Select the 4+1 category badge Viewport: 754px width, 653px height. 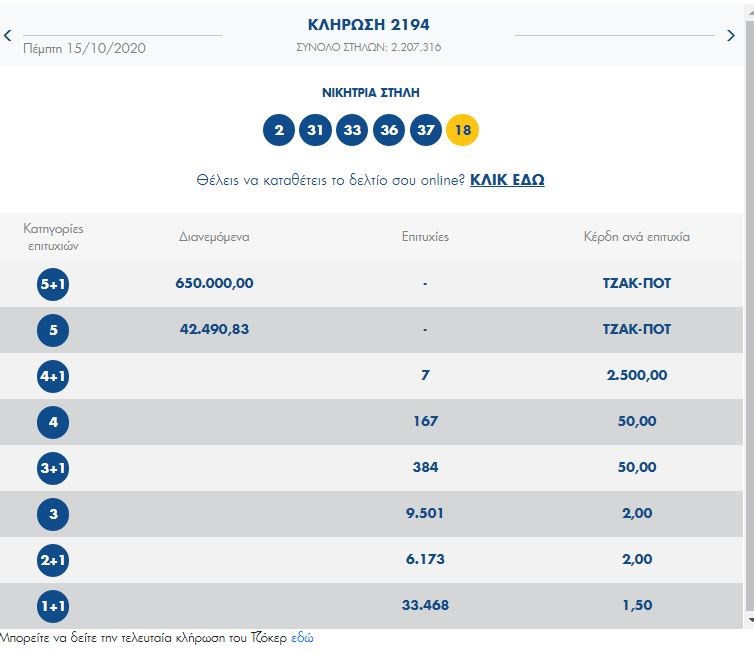click(x=52, y=376)
